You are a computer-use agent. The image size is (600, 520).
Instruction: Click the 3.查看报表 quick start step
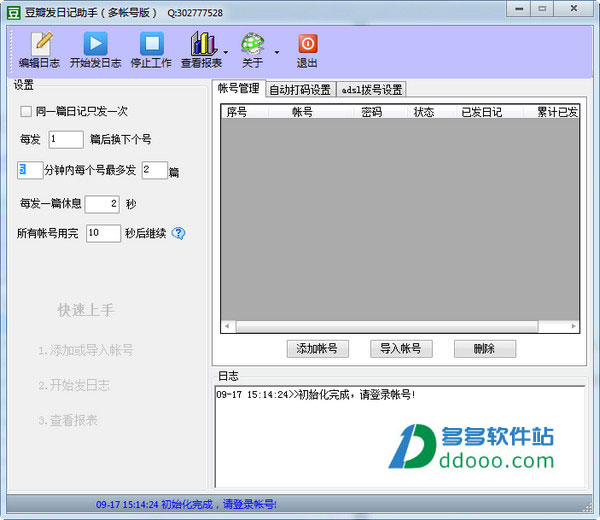coord(68,420)
